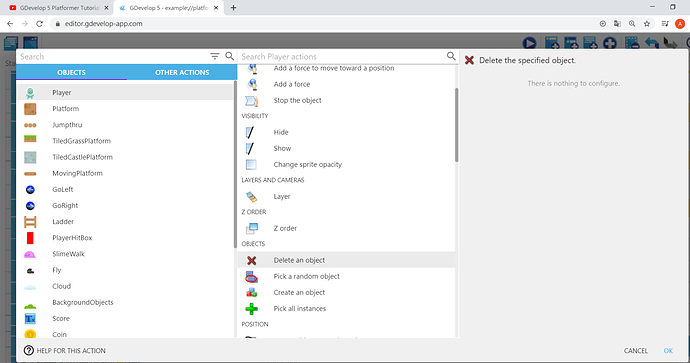Click the Delete an object red X icon
The height and width of the screenshot is (363, 690).
tap(252, 260)
